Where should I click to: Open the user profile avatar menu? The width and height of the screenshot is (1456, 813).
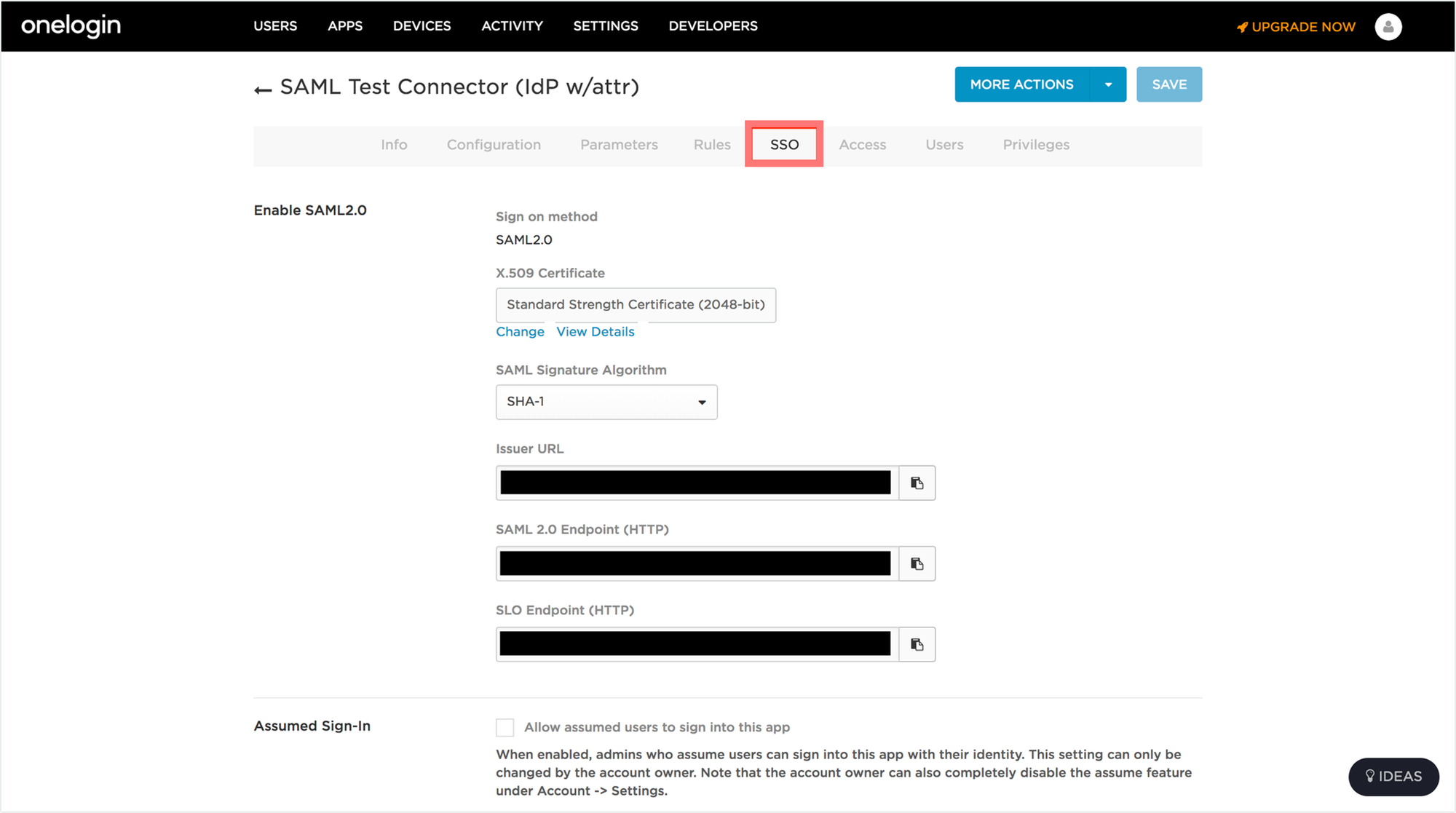[x=1388, y=27]
